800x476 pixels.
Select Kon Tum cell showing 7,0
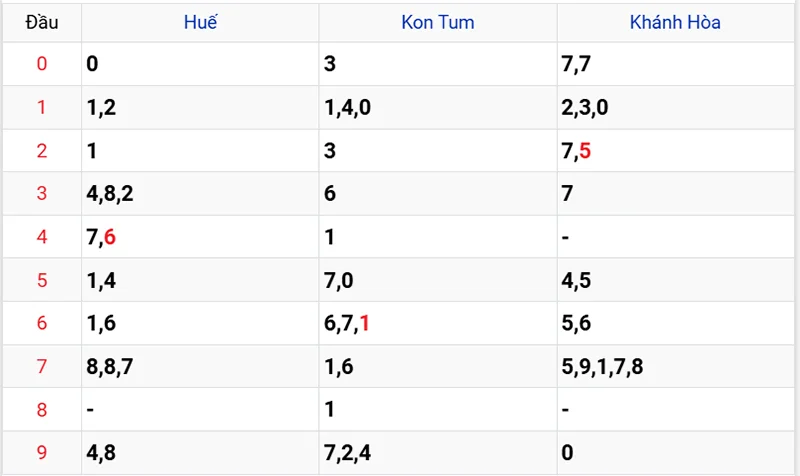[339, 281]
